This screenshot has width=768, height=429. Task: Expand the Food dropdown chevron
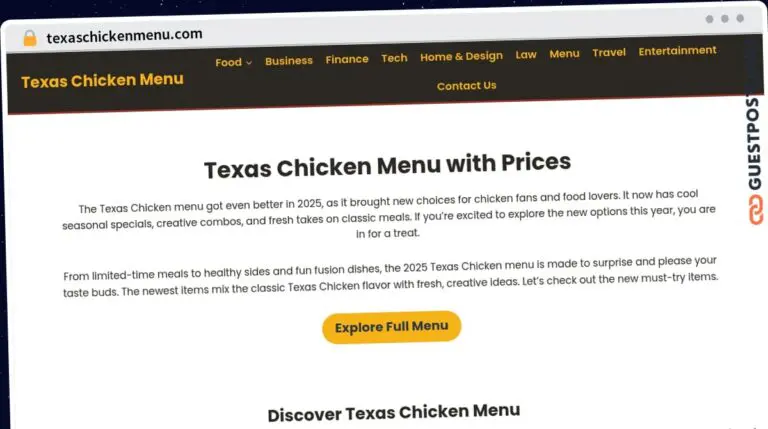click(x=249, y=63)
